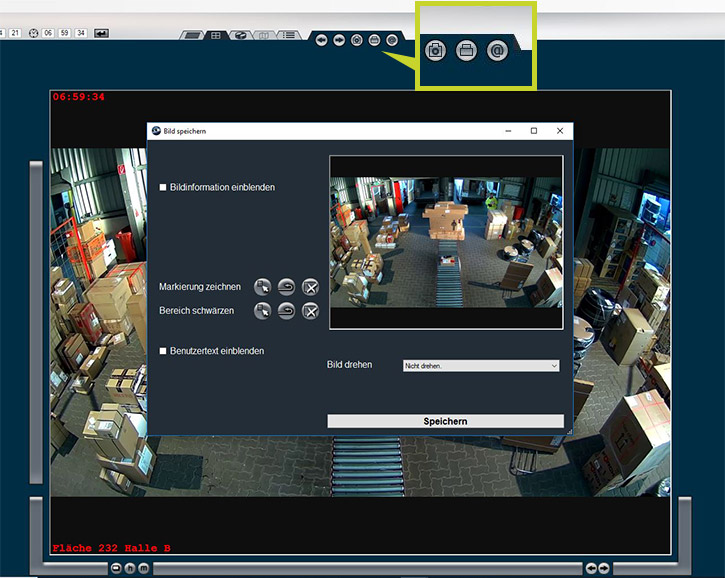This screenshot has width=725, height=578.
Task: Undo last marking in 'Markierung zeichnen' row
Action: pos(286,287)
